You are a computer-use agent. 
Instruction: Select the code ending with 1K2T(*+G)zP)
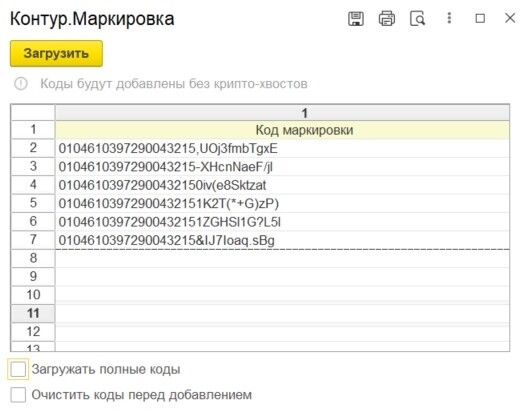[282, 203]
